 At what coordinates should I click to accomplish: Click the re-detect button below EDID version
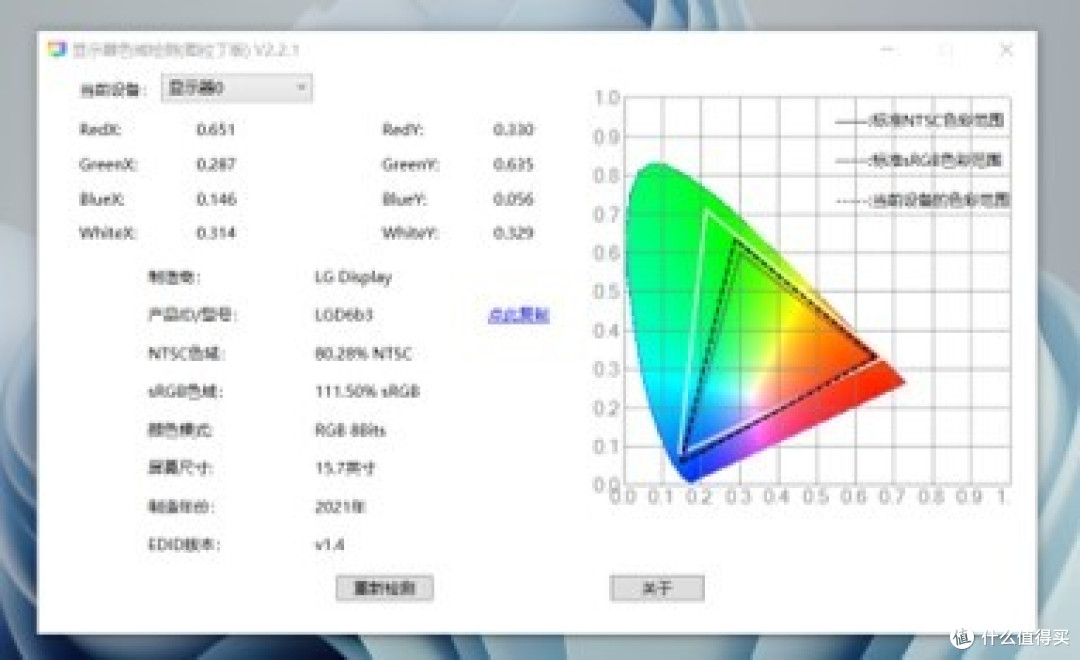pyautogui.click(x=384, y=588)
